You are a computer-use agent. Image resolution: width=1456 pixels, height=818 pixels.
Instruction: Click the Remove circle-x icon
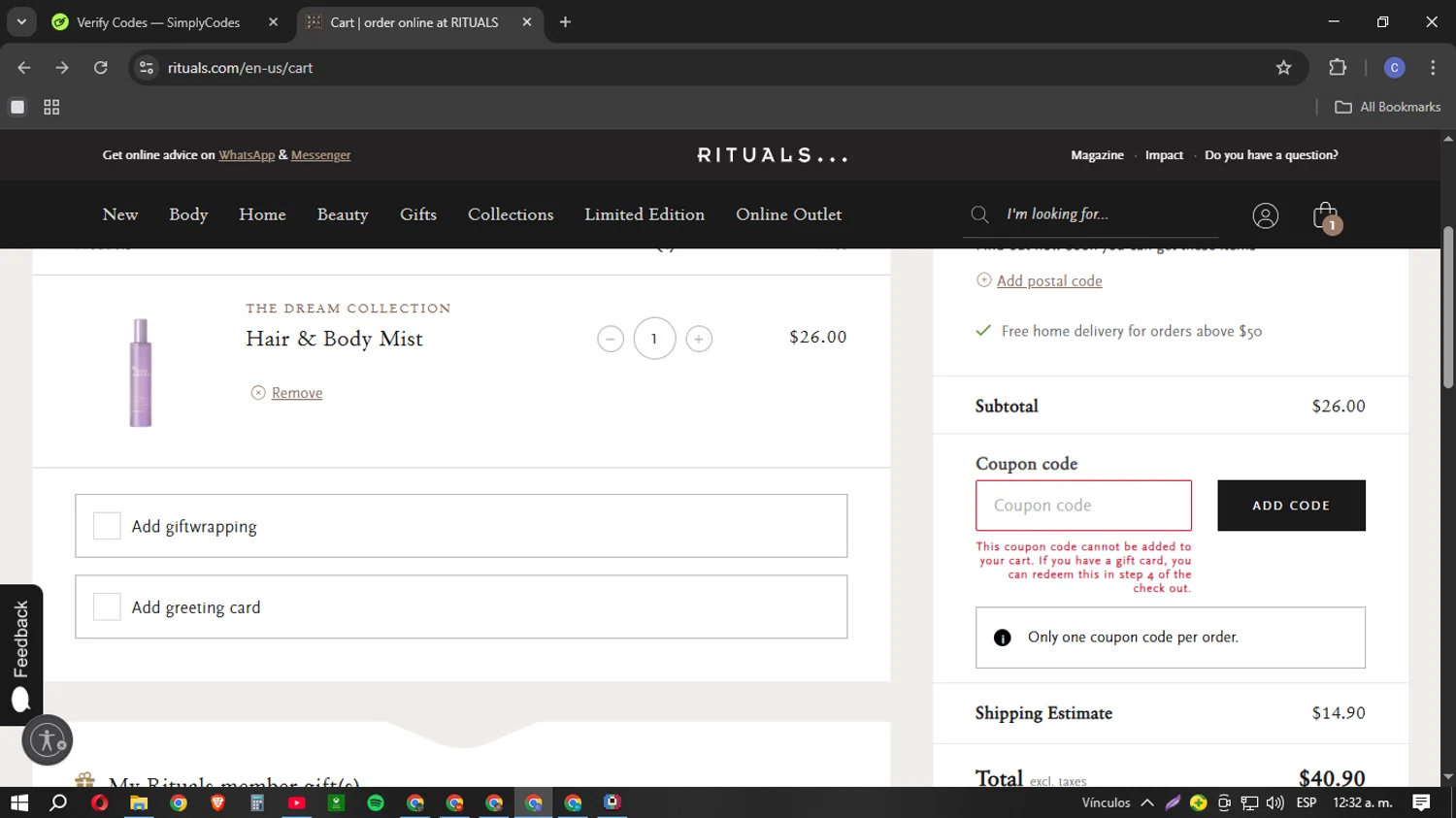(258, 393)
